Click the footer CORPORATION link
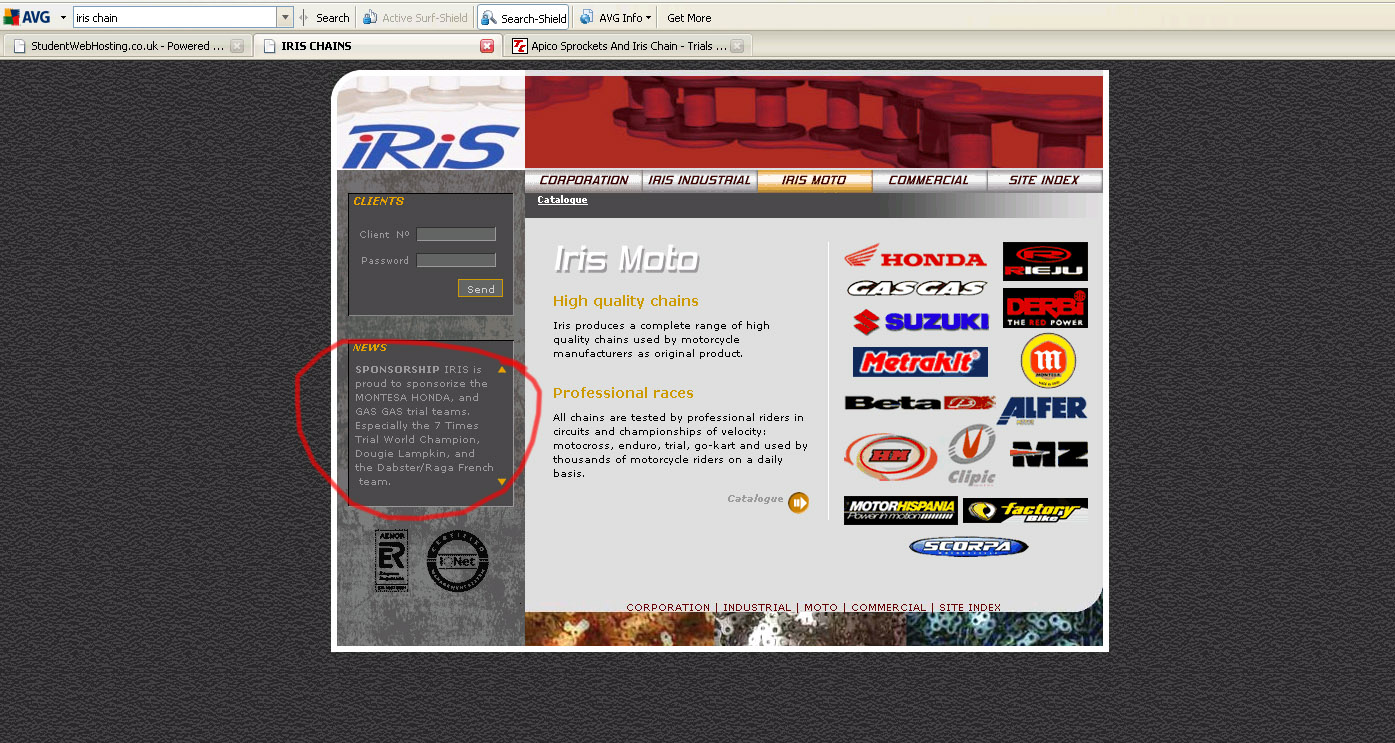Image resolution: width=1395 pixels, height=743 pixels. point(668,607)
